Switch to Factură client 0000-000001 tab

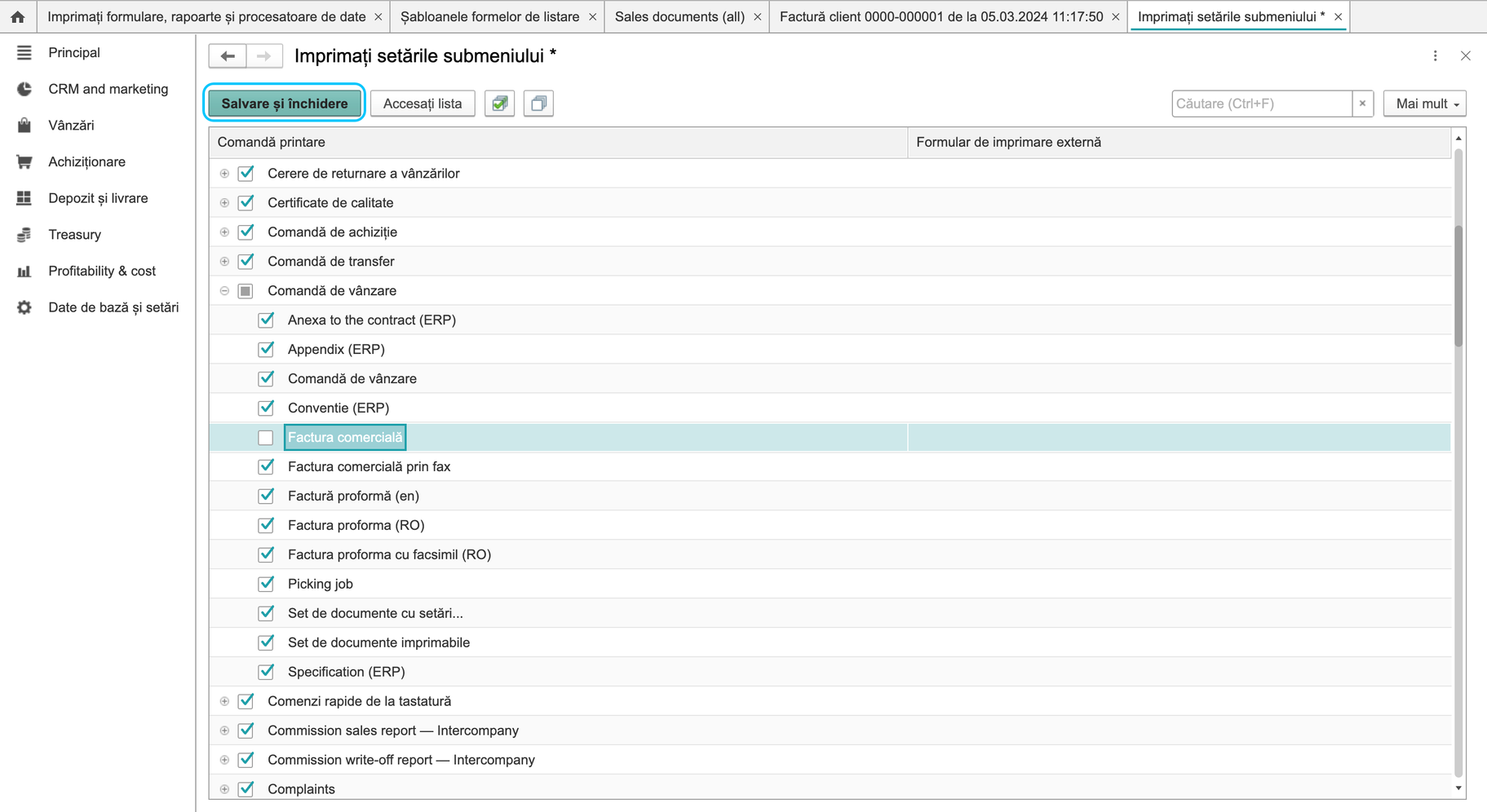pos(941,16)
